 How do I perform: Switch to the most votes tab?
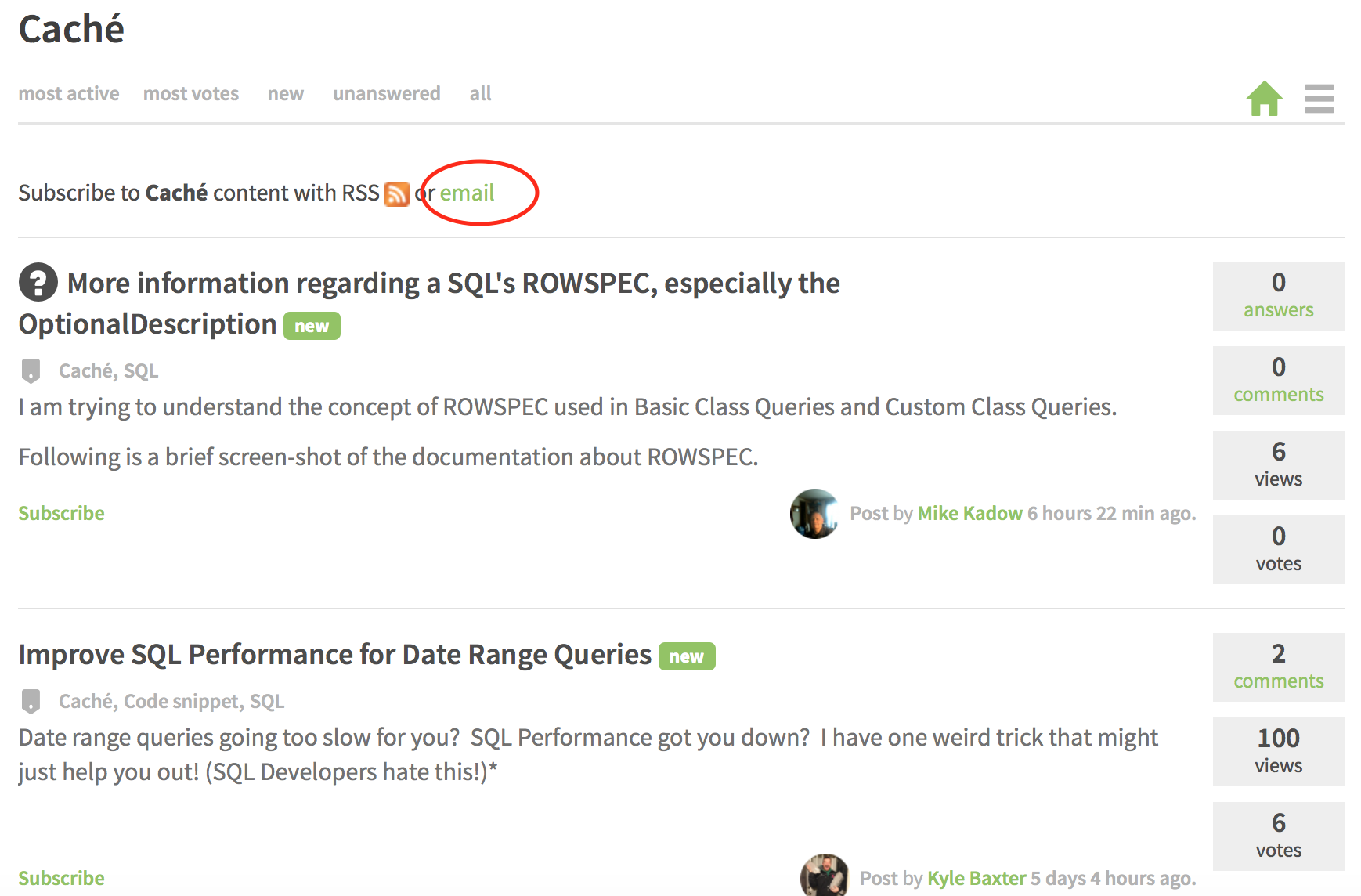click(x=191, y=94)
